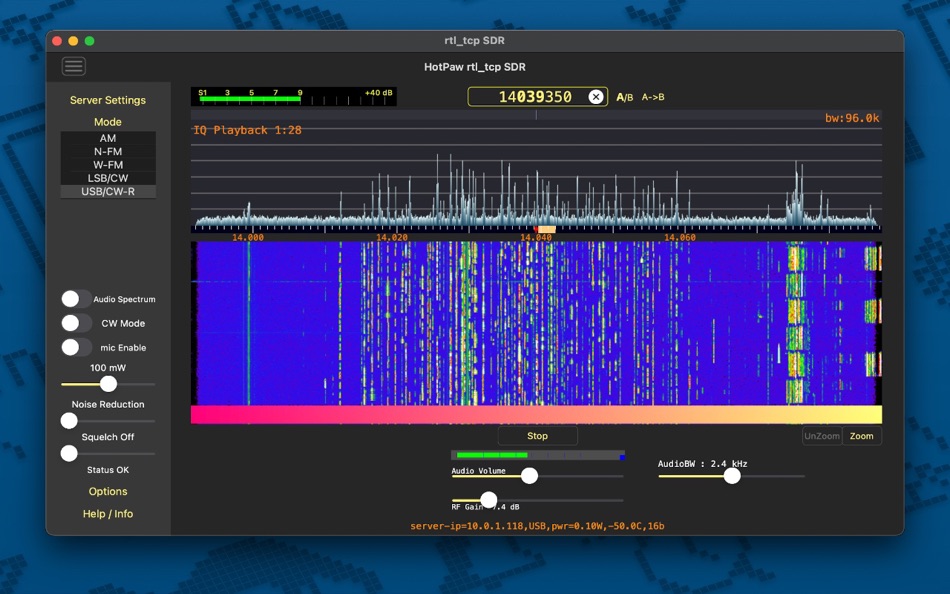Select USB/CW-R mode
Screen dimensions: 950x594
(x=108, y=191)
